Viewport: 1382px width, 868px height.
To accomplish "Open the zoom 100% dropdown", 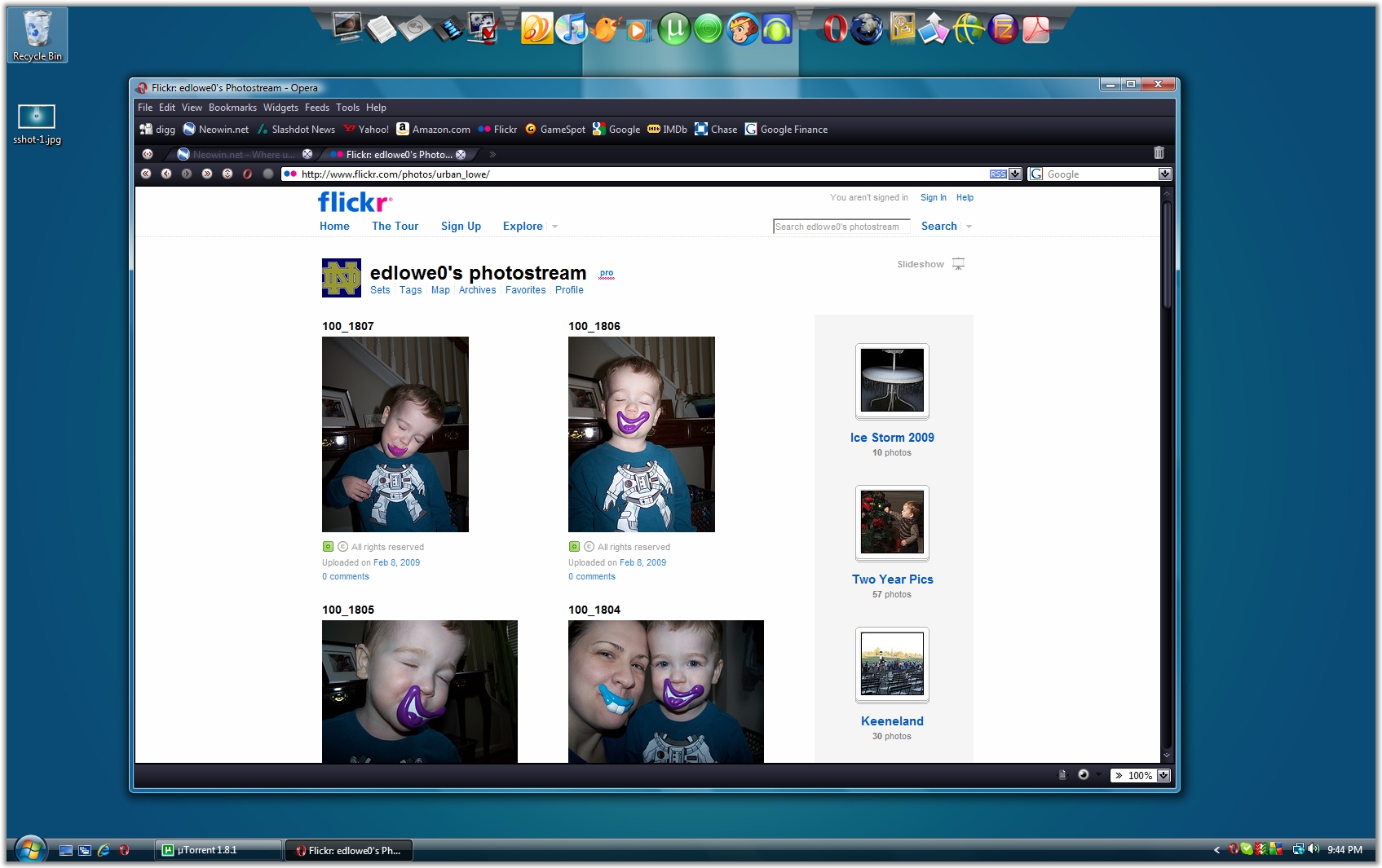I will (x=1163, y=775).
